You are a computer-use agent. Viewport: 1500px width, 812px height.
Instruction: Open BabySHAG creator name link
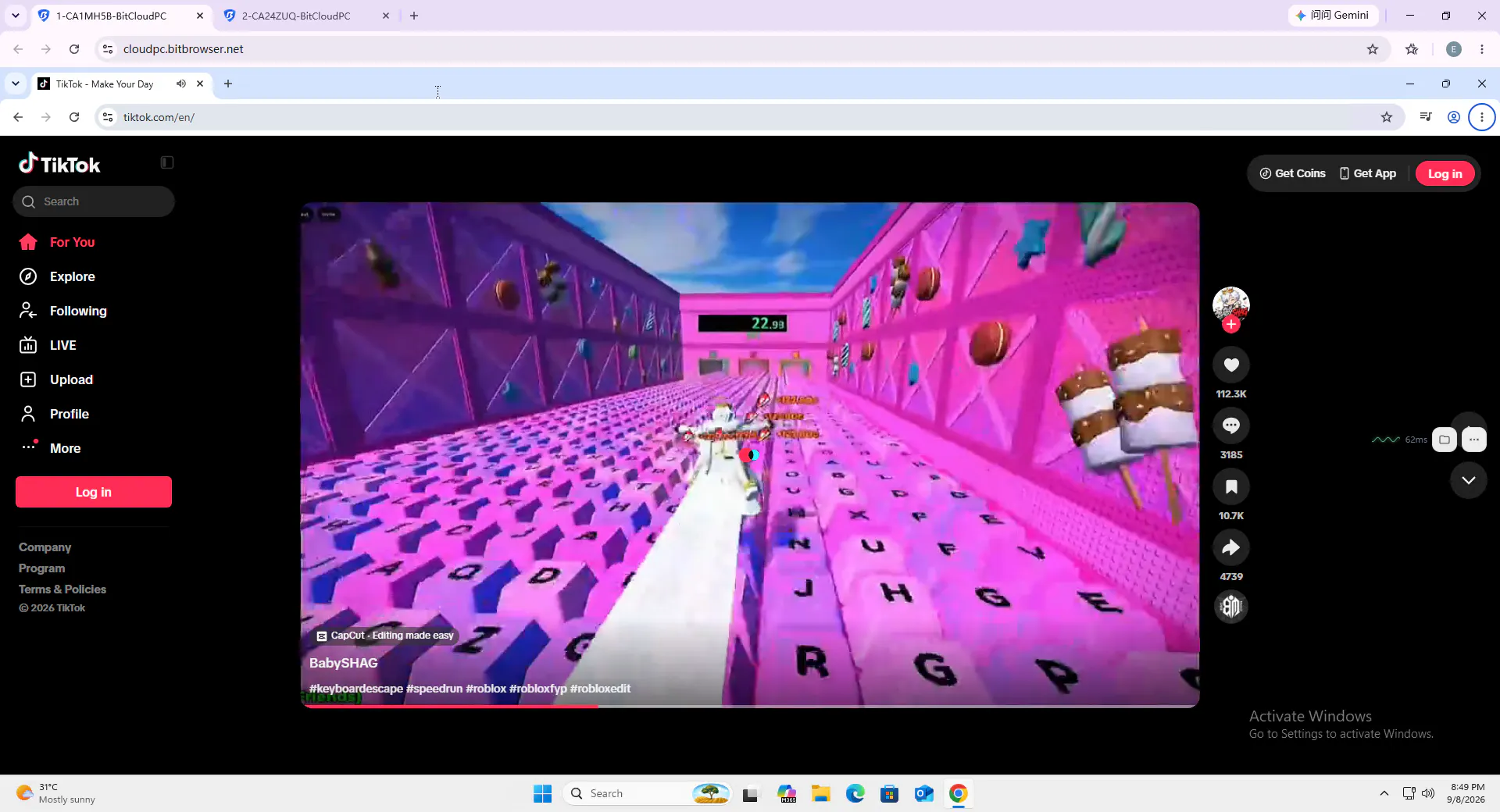coord(343,663)
